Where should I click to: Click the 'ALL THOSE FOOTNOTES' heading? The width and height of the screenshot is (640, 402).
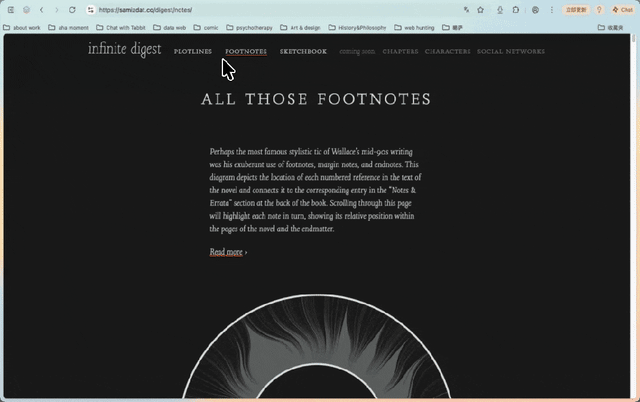(x=316, y=99)
